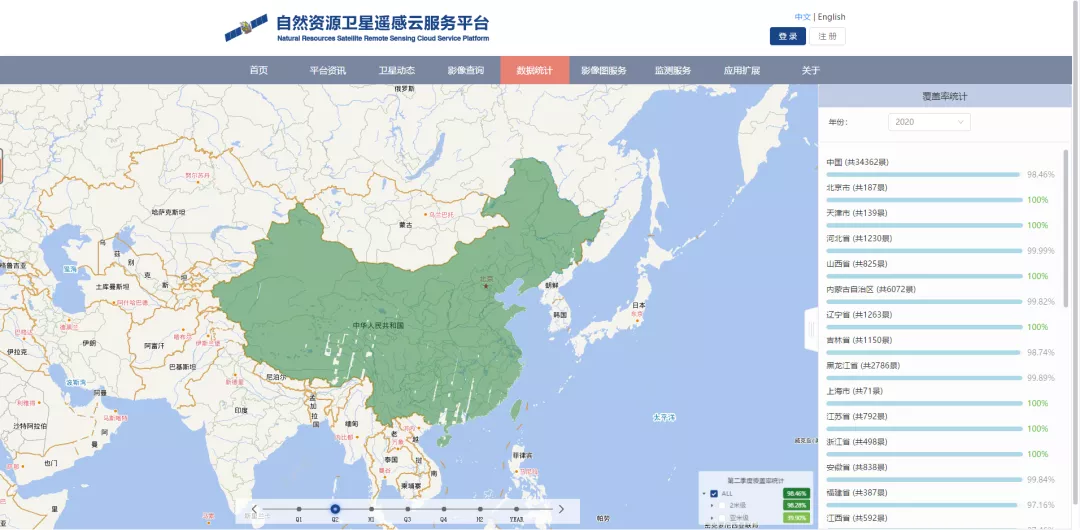Click the 第二季度覆盖率统计 legend title
Image resolution: width=1080 pixels, height=530 pixels.
756,480
